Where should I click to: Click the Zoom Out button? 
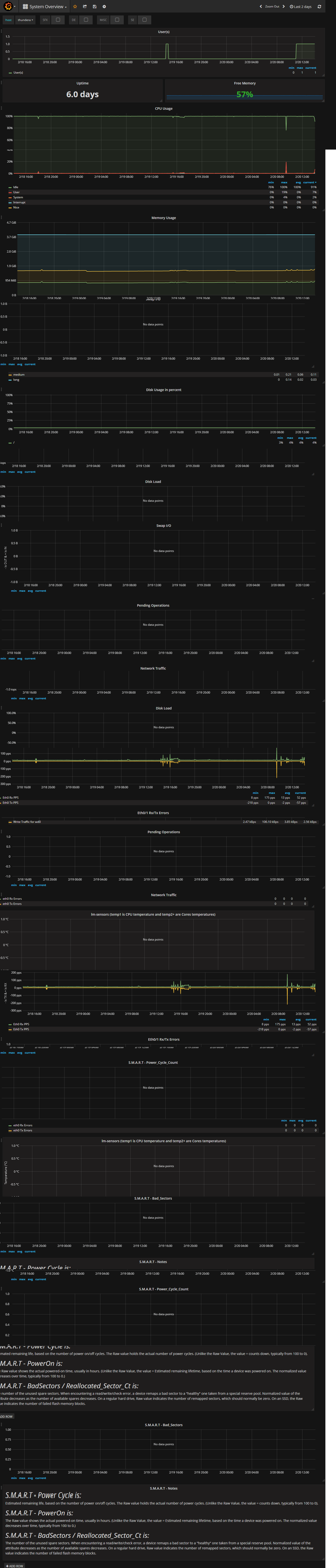tap(272, 7)
